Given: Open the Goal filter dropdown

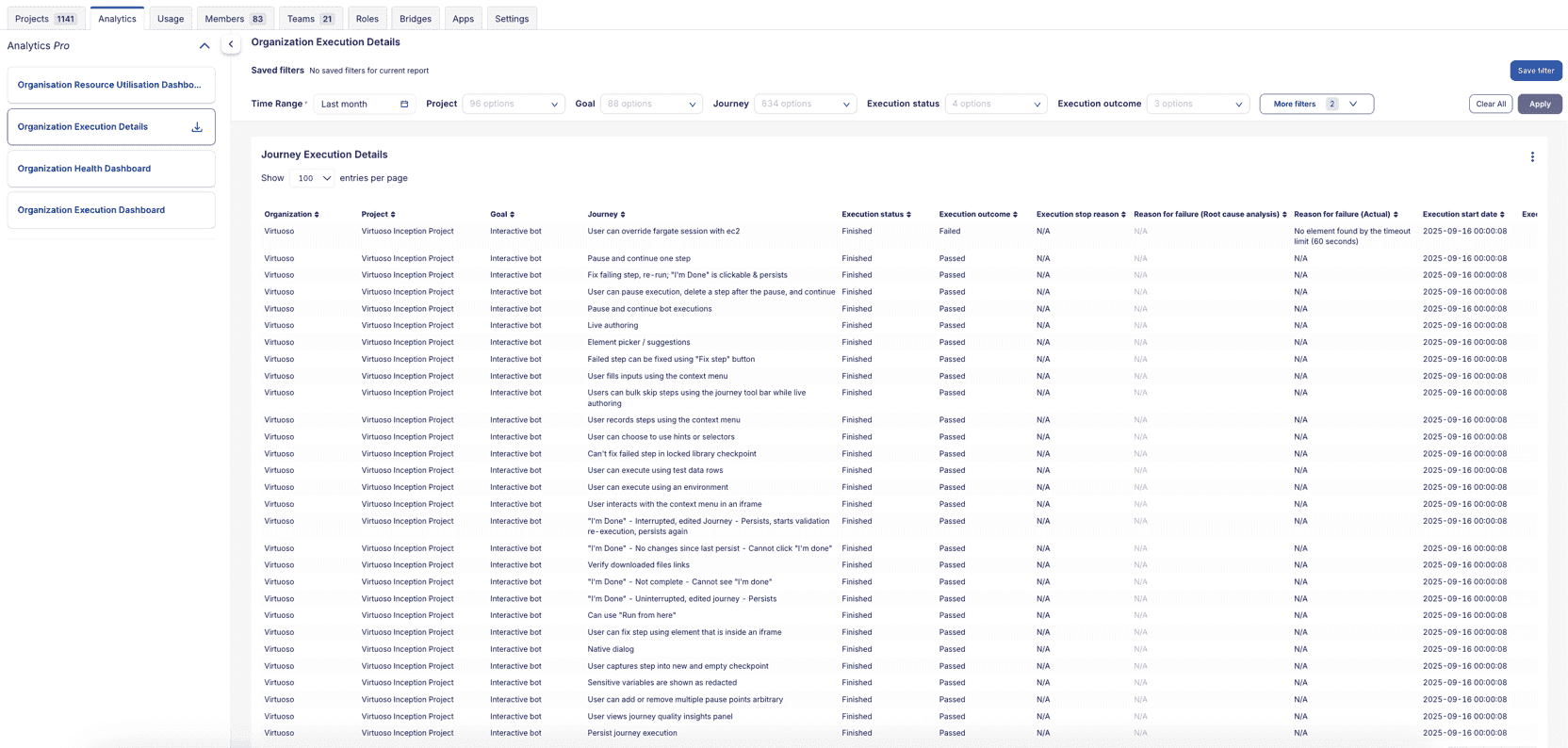Looking at the screenshot, I should [x=651, y=104].
